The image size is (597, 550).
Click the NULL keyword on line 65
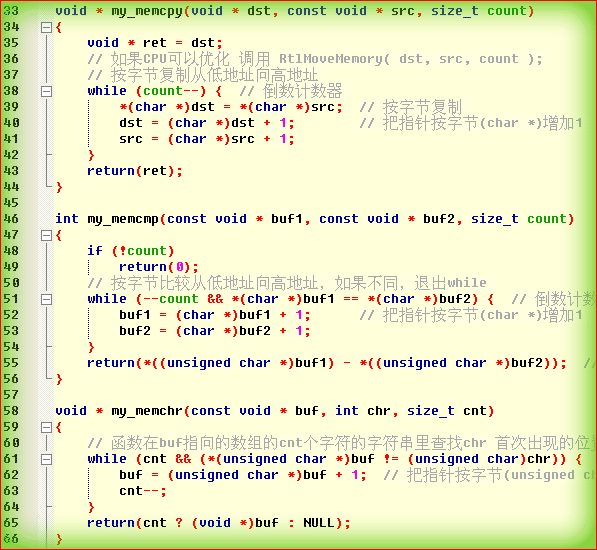[x=319, y=523]
